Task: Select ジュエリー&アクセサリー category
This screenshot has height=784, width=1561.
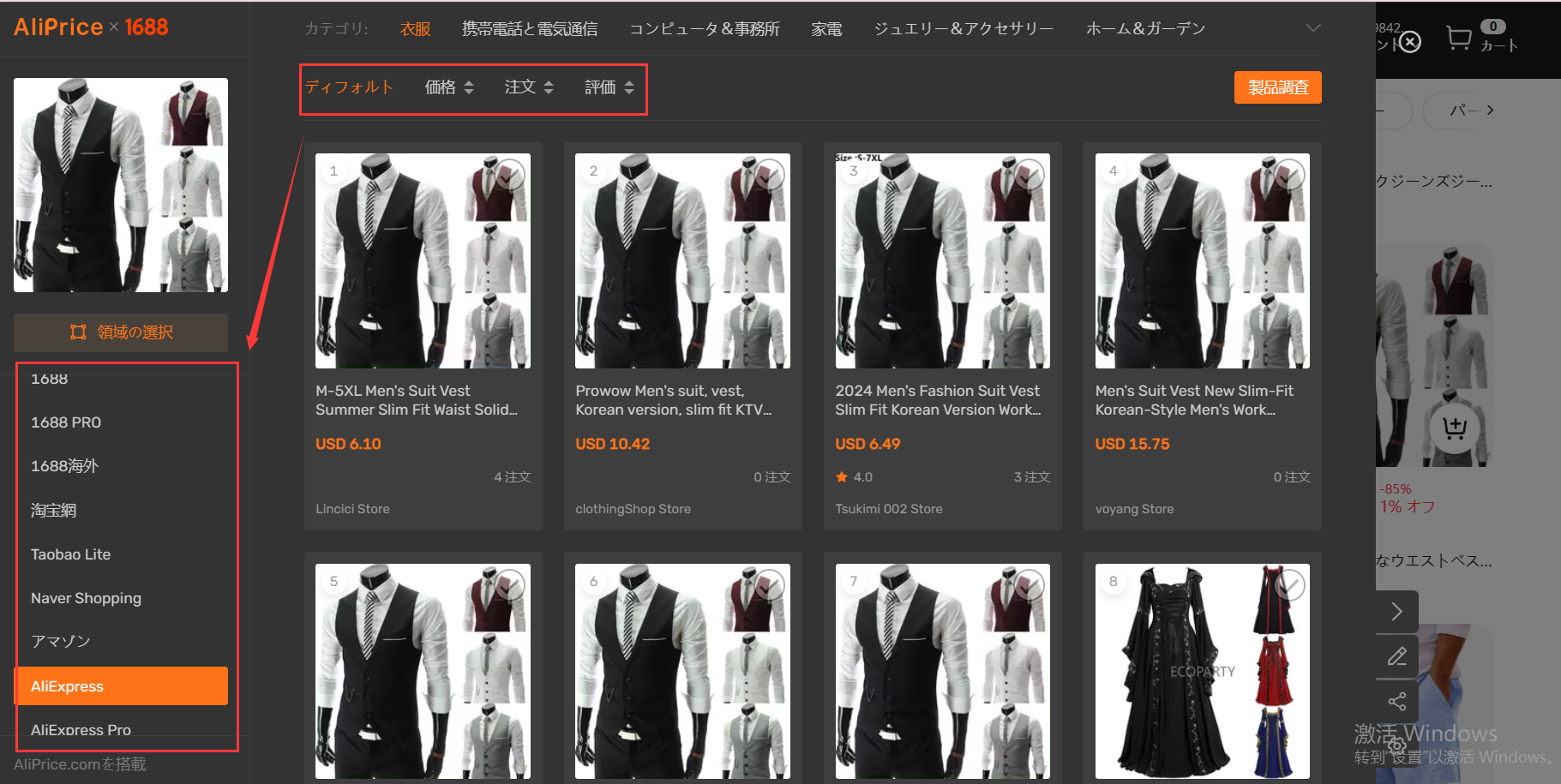Action: tap(964, 29)
